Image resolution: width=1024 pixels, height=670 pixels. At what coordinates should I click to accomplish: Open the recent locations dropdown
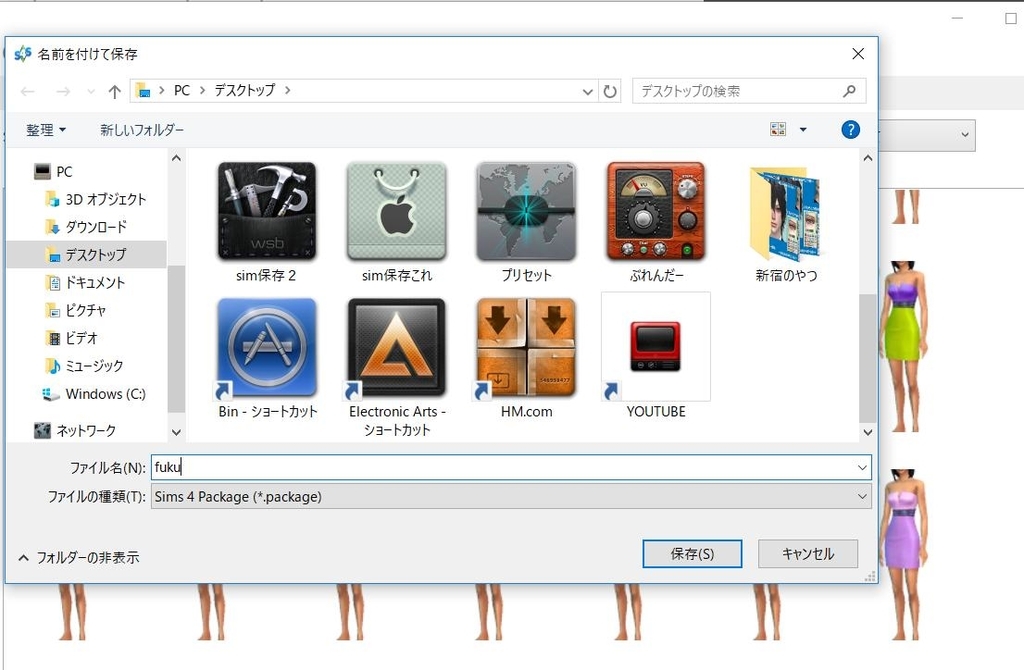point(91,91)
